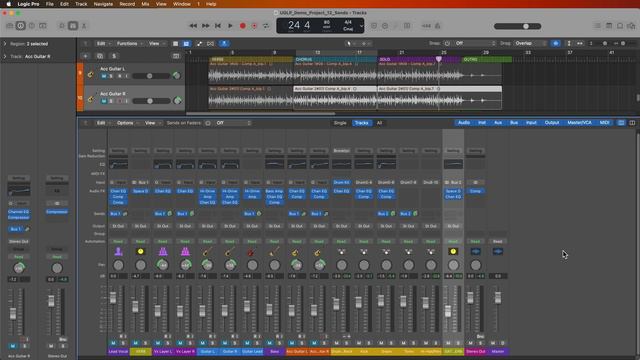Click the VERB channel yellow icon
640x360 pixels.
coord(140,251)
